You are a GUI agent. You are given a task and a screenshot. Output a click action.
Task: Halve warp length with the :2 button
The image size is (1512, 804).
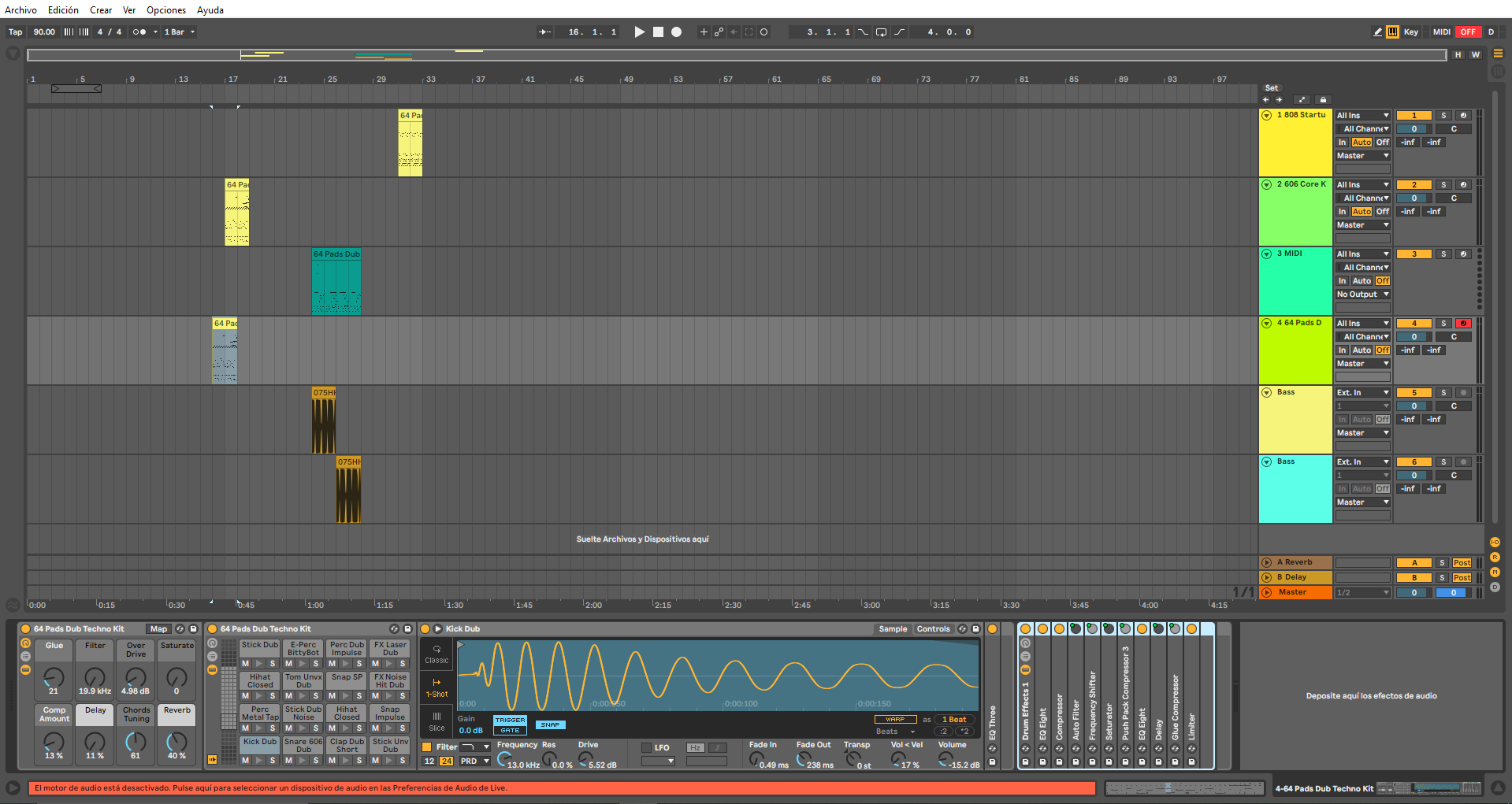coord(944,731)
